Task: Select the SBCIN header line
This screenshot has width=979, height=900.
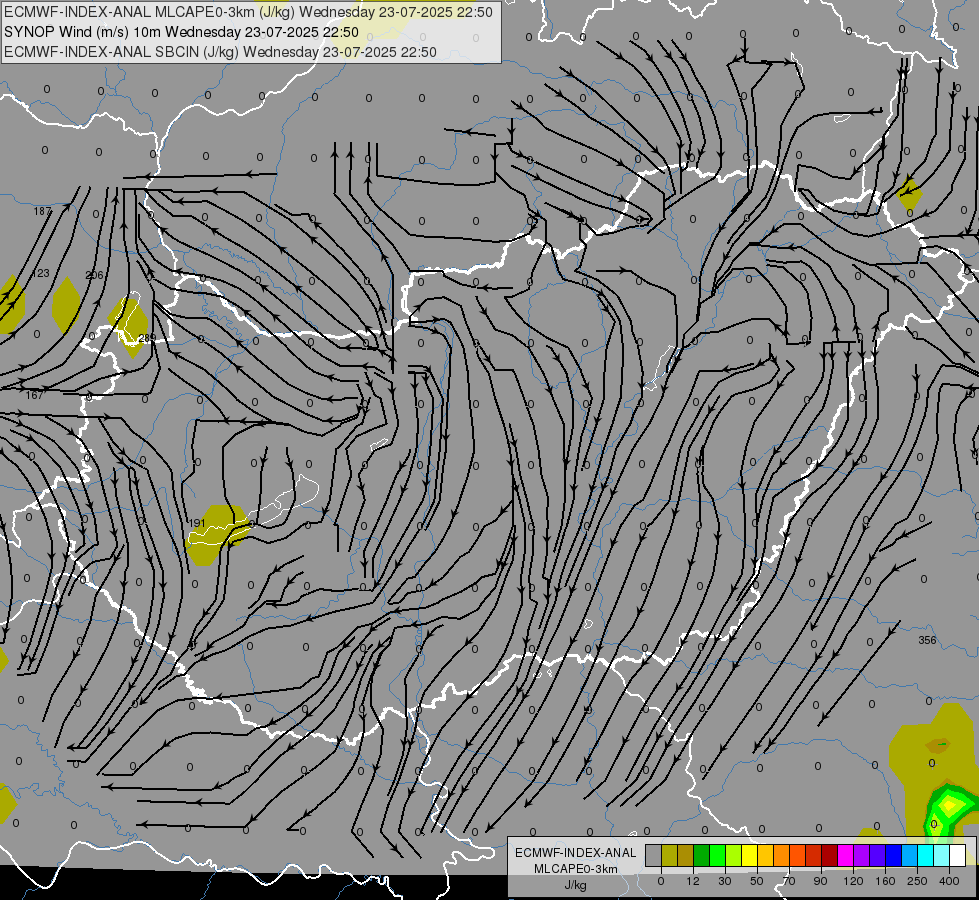Action: [x=220, y=52]
